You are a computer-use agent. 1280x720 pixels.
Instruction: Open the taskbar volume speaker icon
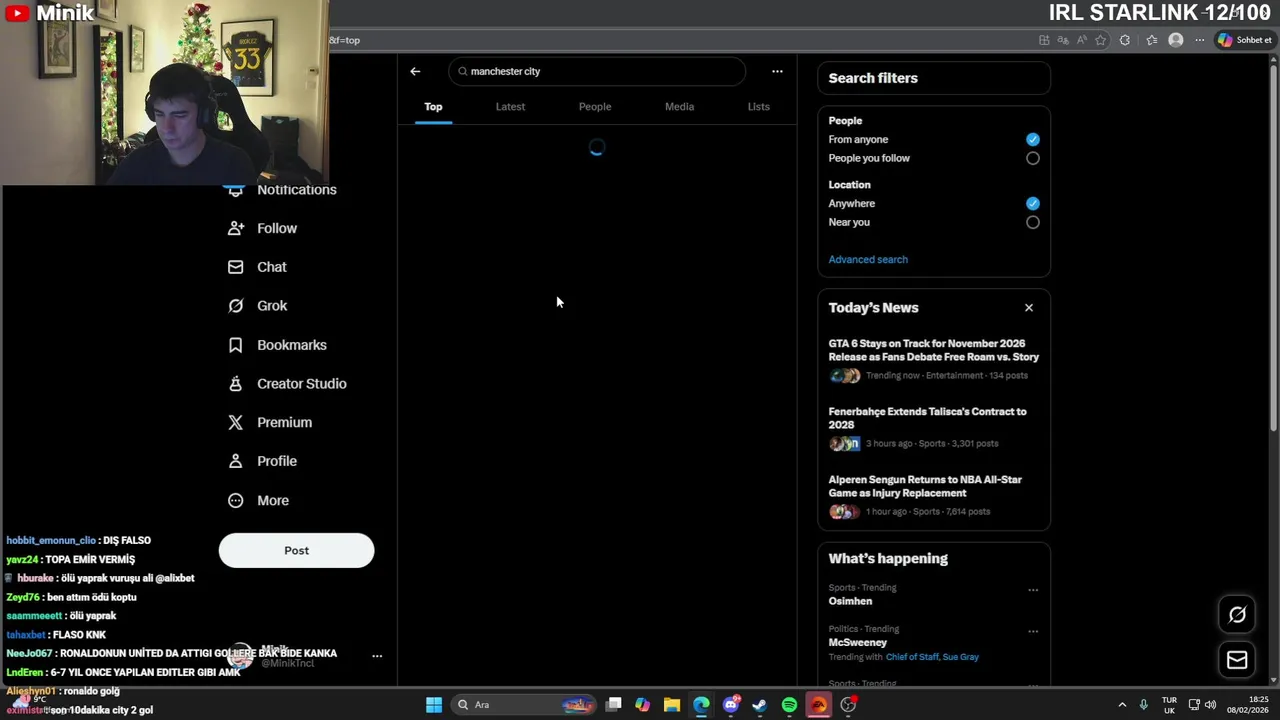click(1210, 705)
